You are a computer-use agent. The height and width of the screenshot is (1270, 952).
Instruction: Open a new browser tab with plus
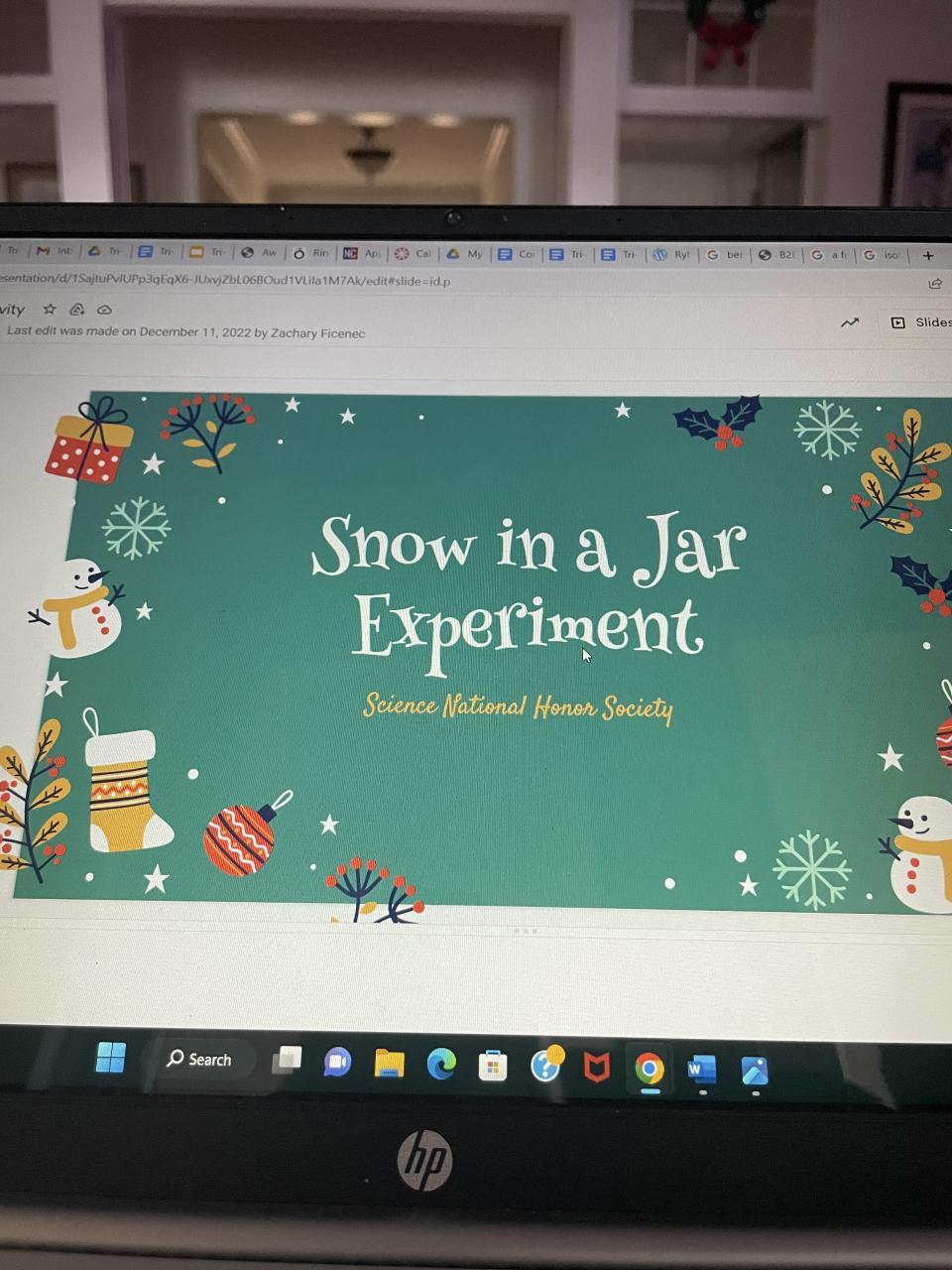[929, 255]
